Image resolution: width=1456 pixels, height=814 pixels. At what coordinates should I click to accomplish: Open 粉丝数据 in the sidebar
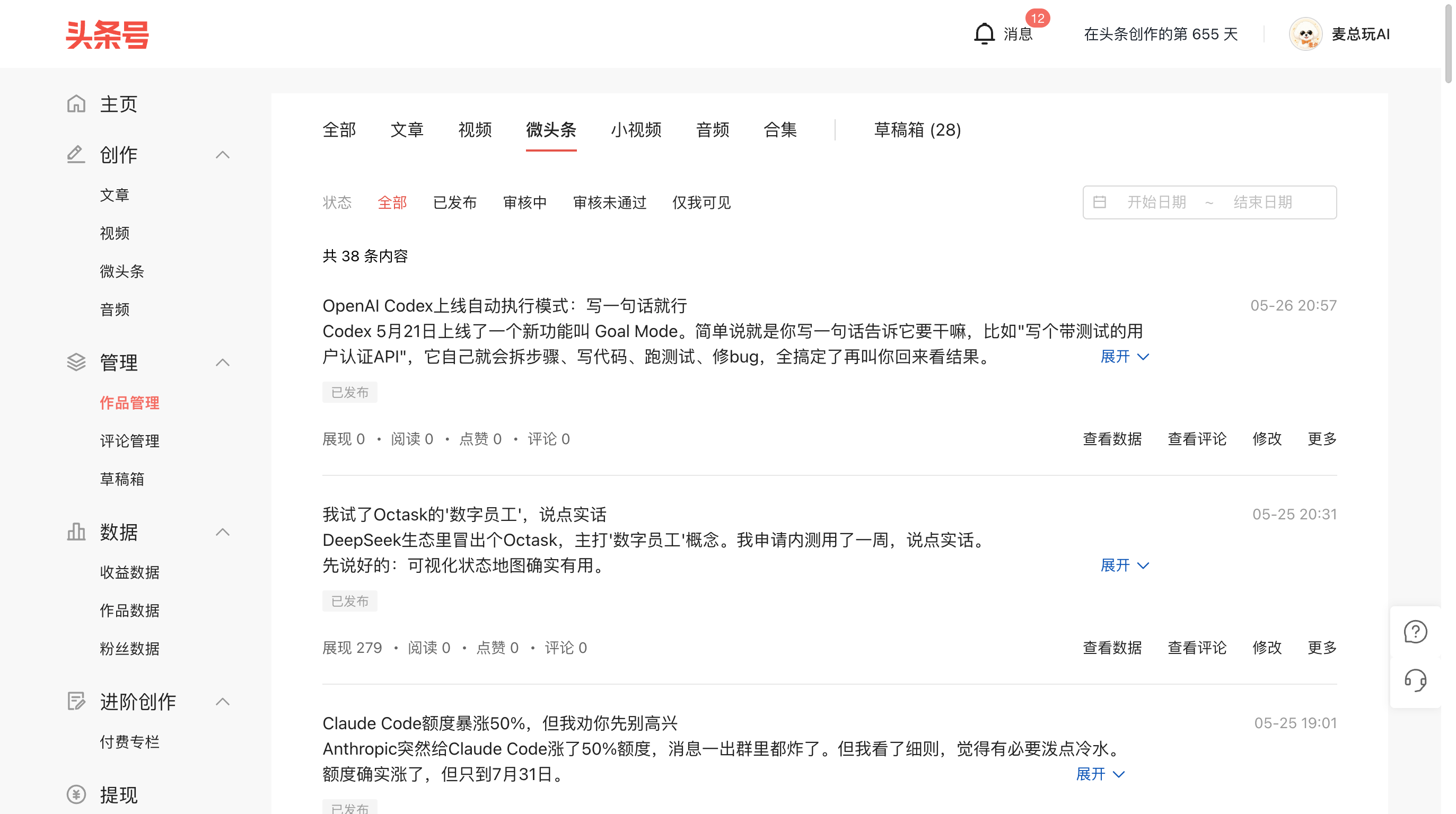pos(129,649)
